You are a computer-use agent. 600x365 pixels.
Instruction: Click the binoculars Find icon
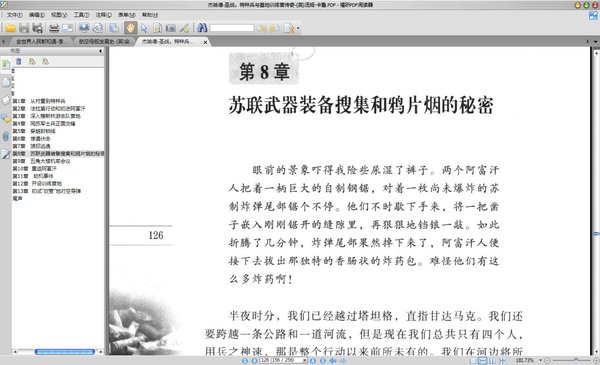[x=202, y=28]
